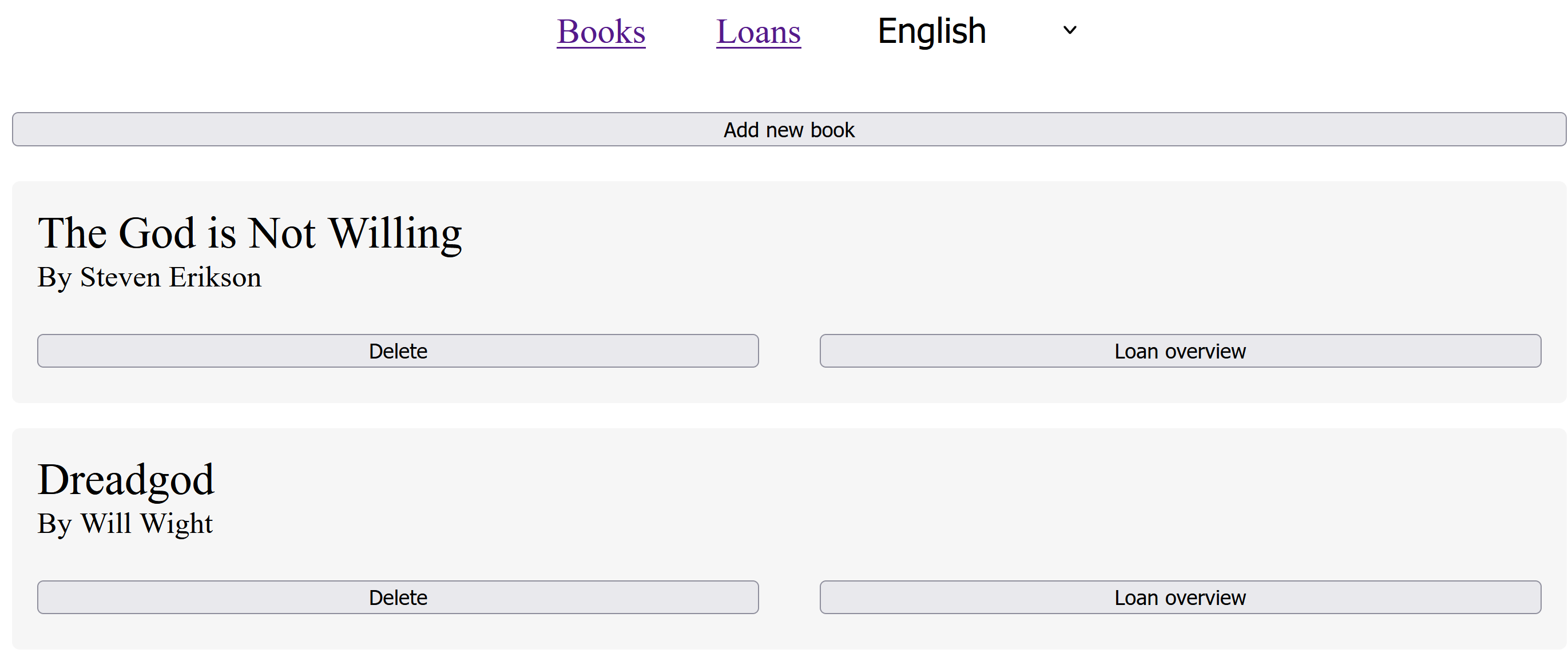Image resolution: width=1568 pixels, height=657 pixels.
Task: Click The God is Not Willing title
Action: click(x=249, y=233)
